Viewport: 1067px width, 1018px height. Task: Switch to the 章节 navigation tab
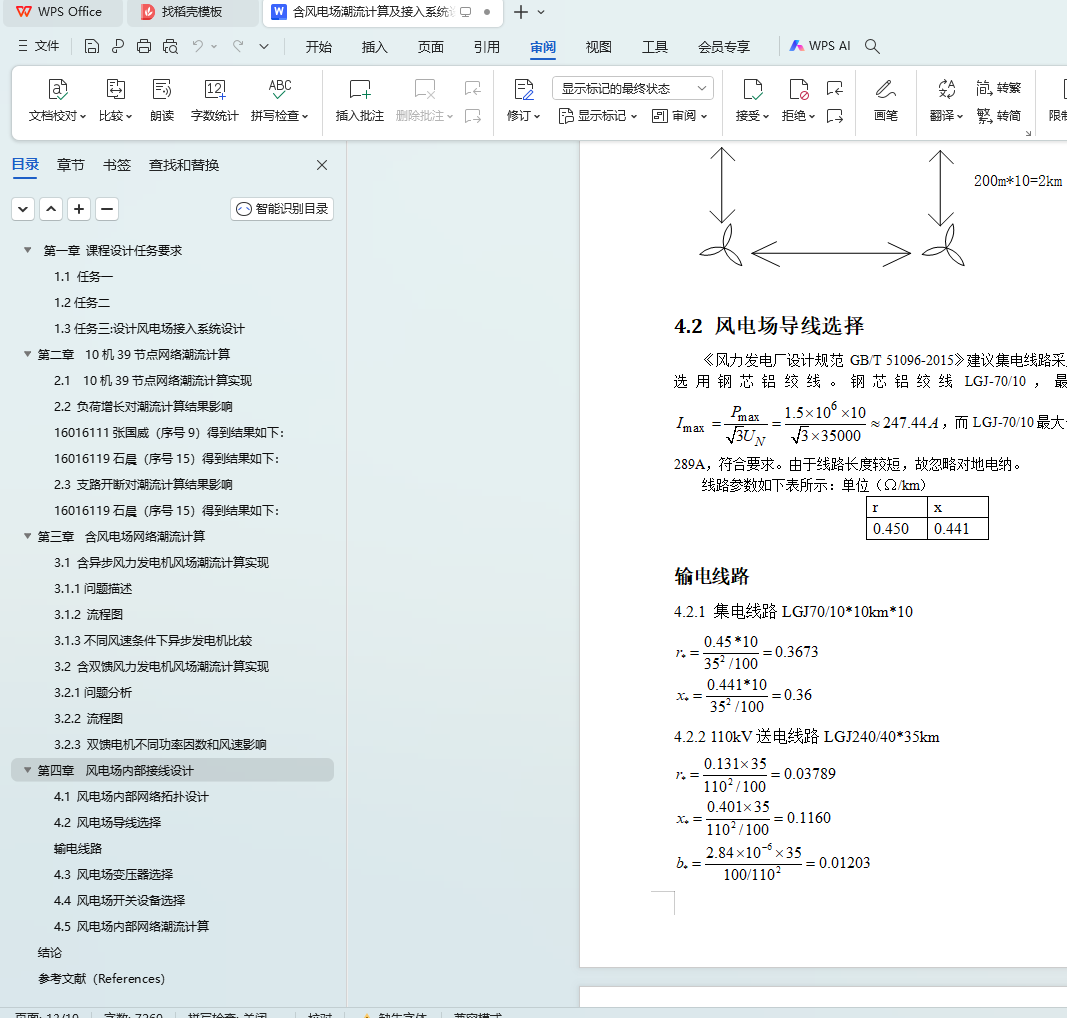71,165
